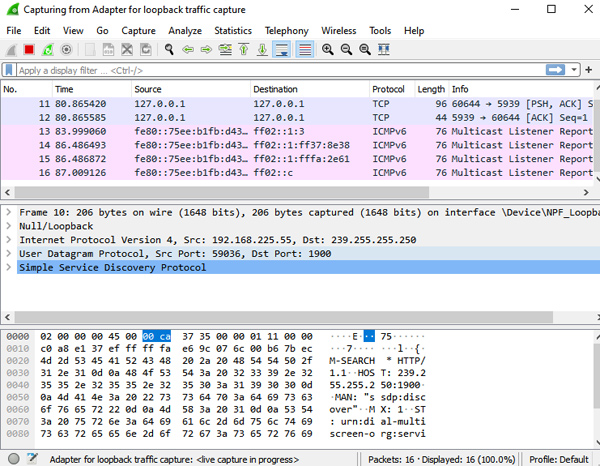Open the Tools menu
Viewport: 600px width, 466px height.
point(380,31)
